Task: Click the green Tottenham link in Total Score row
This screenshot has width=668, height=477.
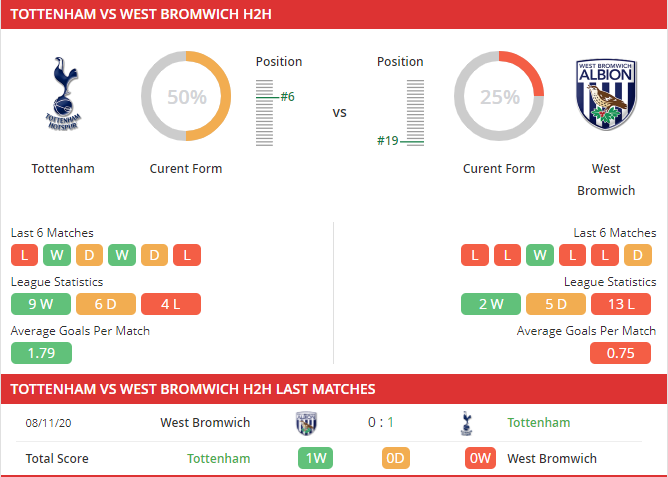Action: point(218,459)
